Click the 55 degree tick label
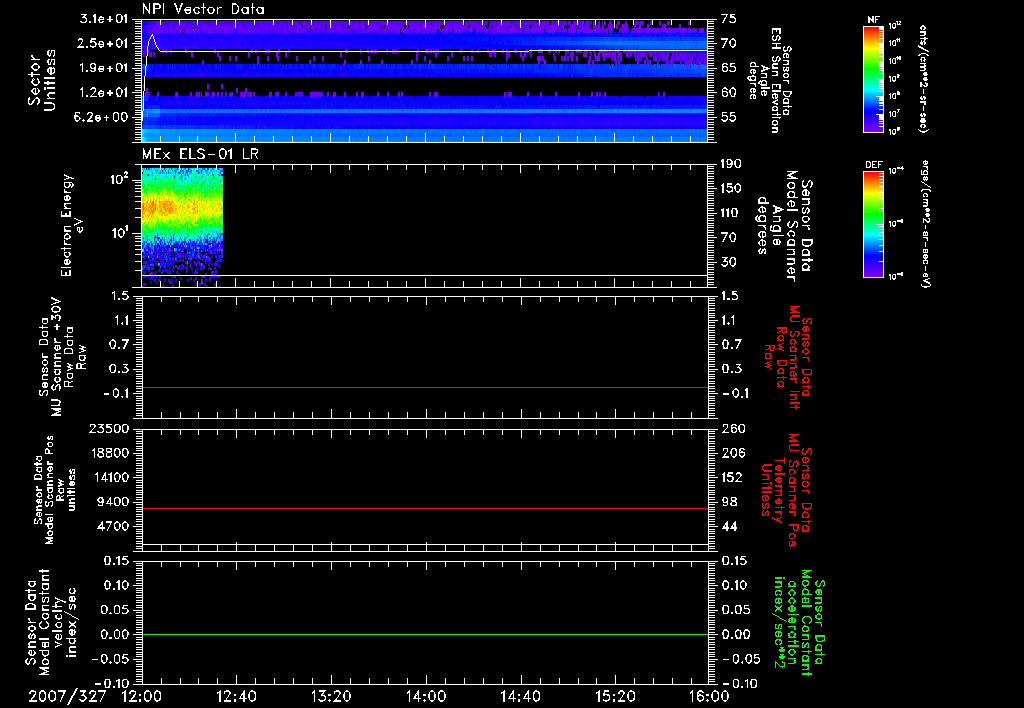 click(x=729, y=117)
